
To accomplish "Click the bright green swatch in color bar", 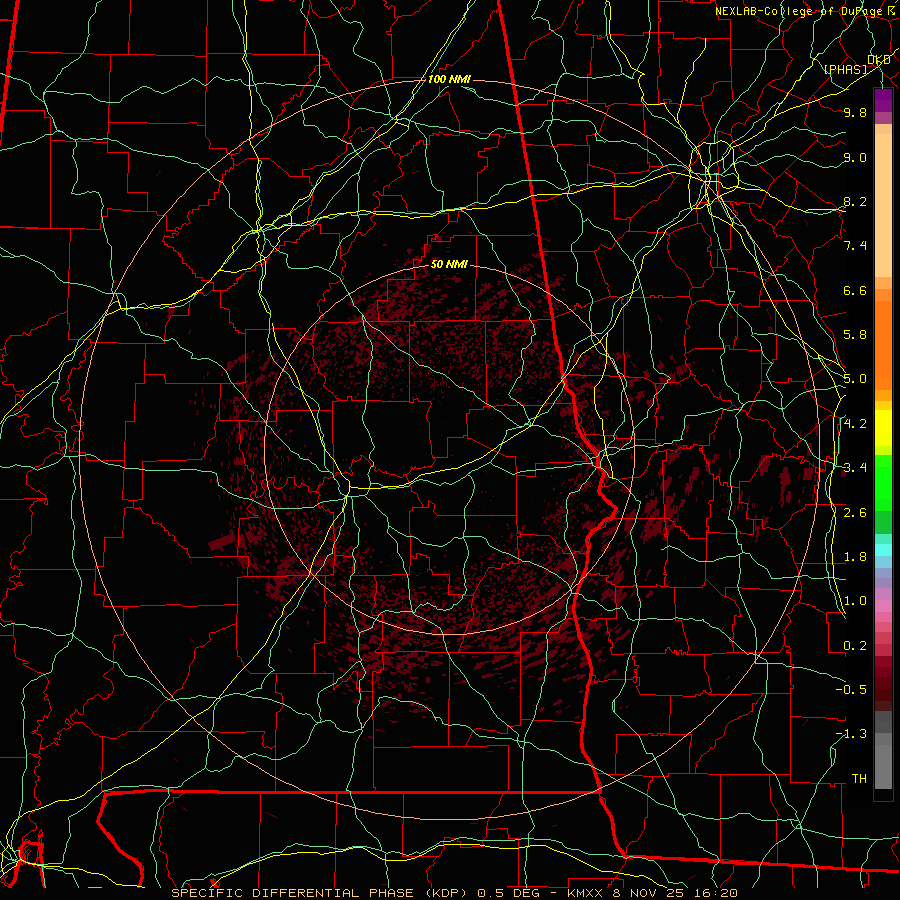I will 883,482.
